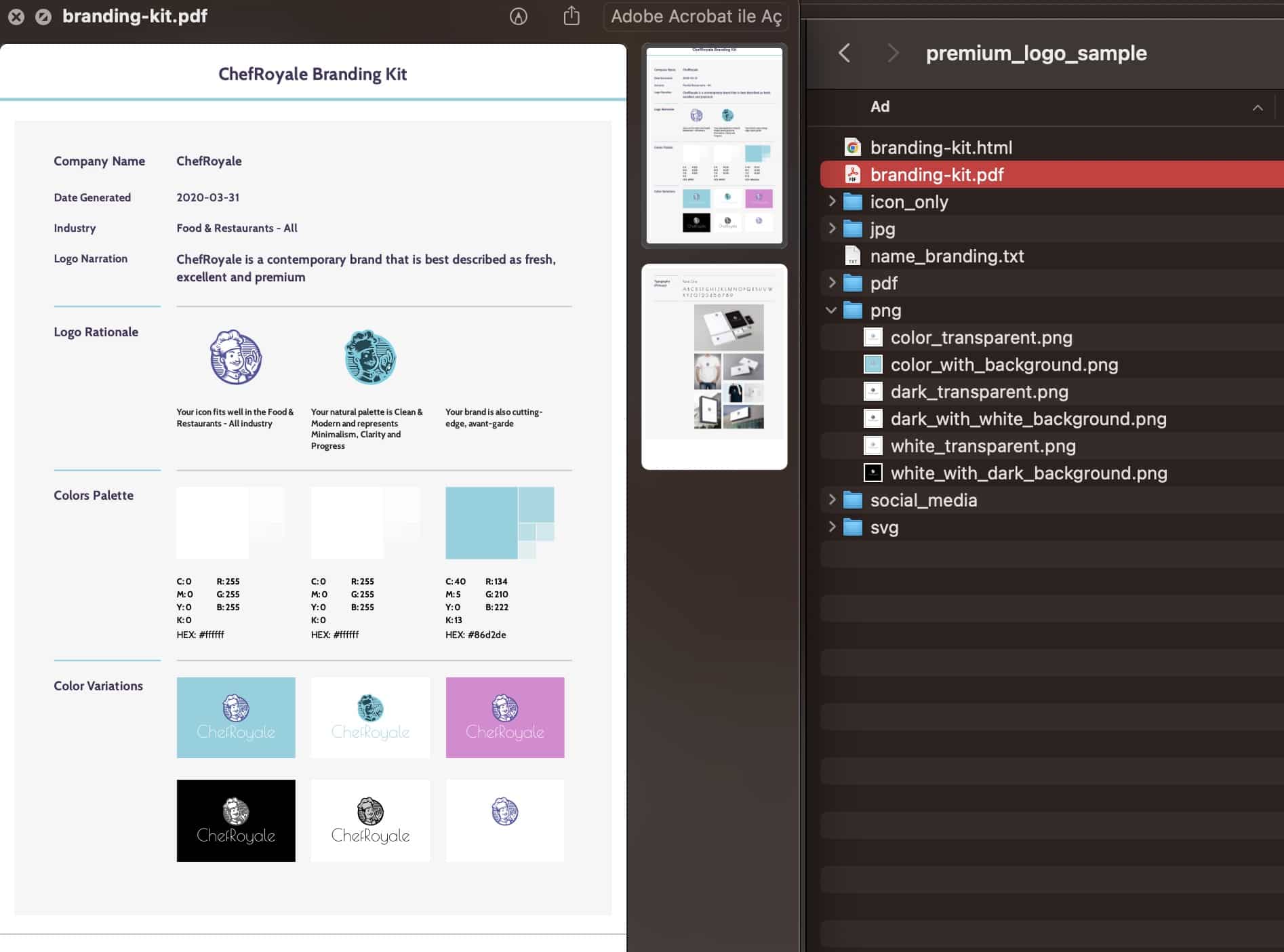The width and height of the screenshot is (1284, 952).
Task: Click the dark grey ChefRoyale logo on white
Action: [x=370, y=820]
